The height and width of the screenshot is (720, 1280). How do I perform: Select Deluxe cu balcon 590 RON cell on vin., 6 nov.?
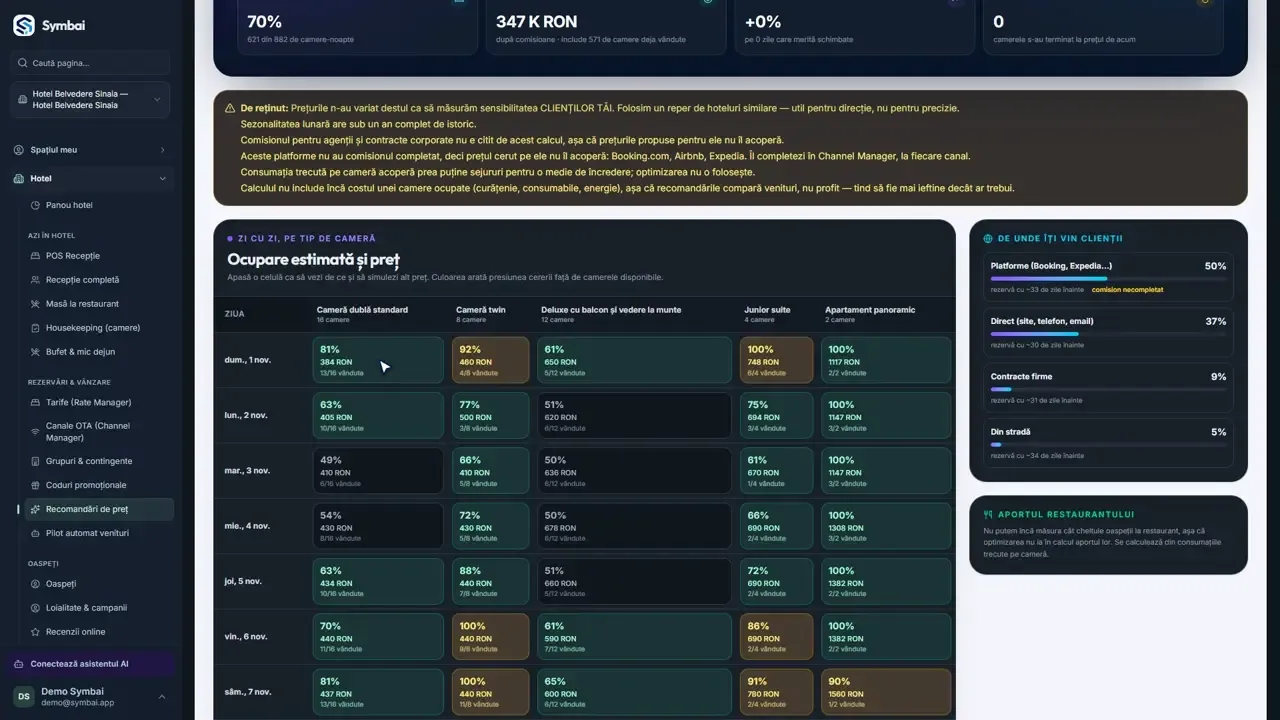pos(635,637)
